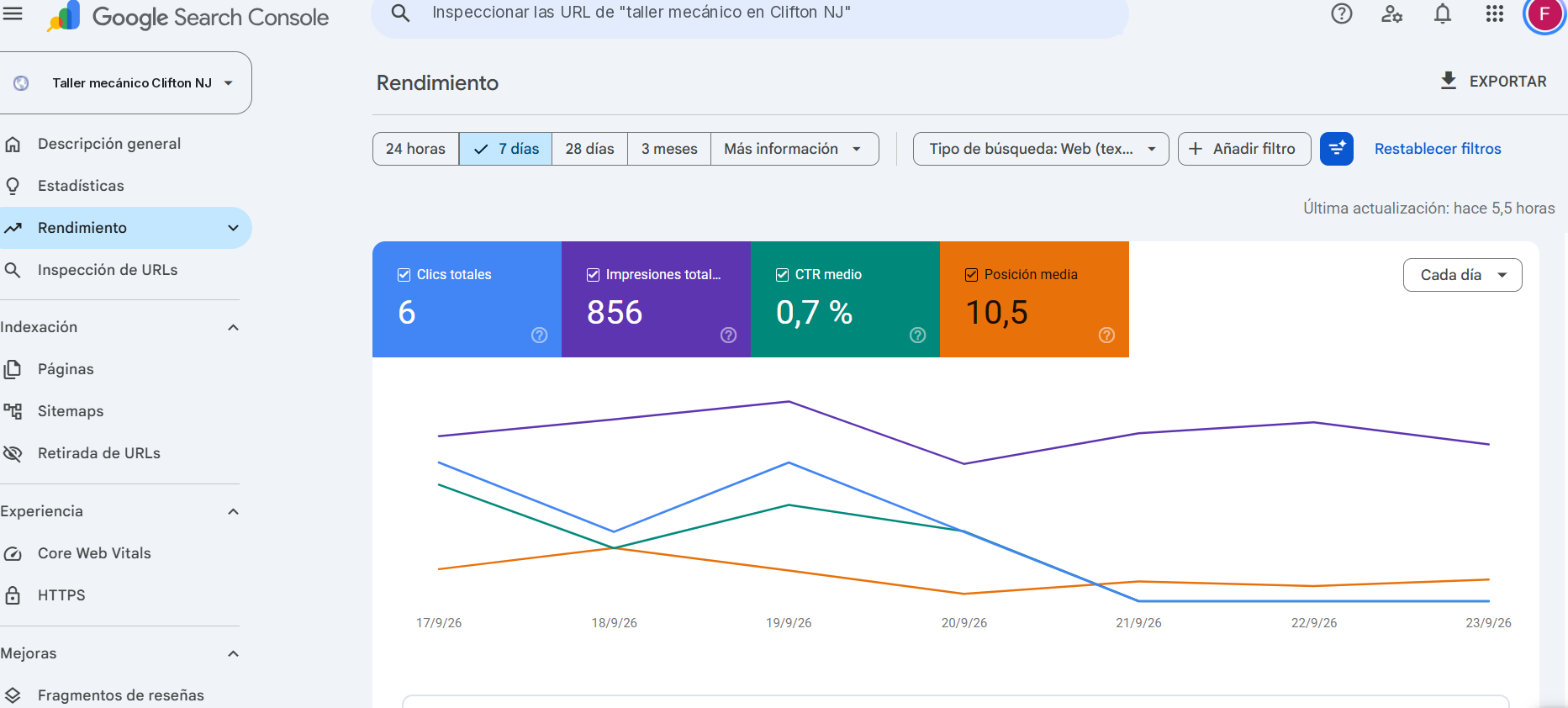The image size is (1568, 708).
Task: Toggle the CTR medio checkbox
Action: click(782, 275)
